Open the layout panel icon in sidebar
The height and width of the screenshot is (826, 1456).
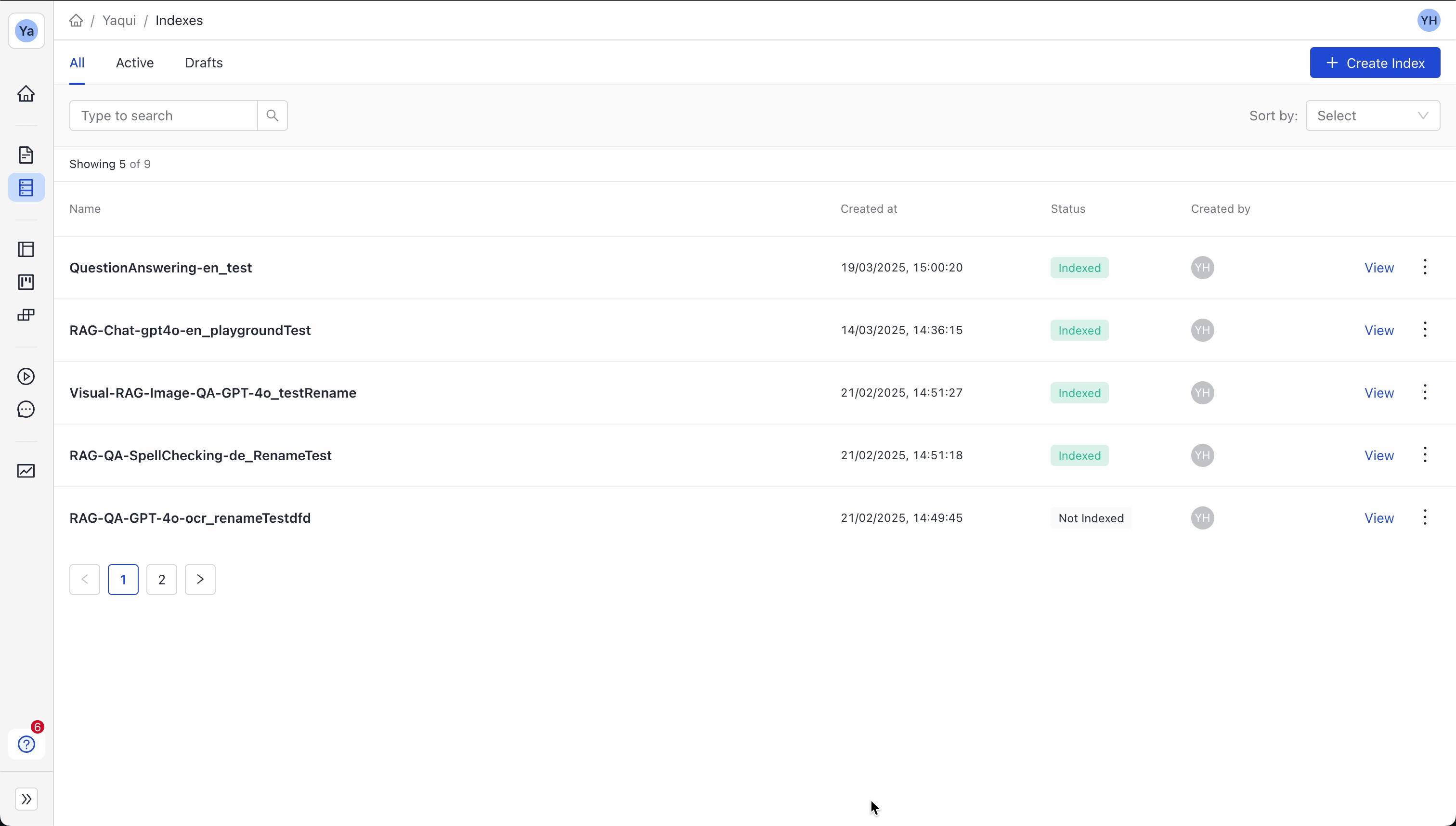point(26,250)
